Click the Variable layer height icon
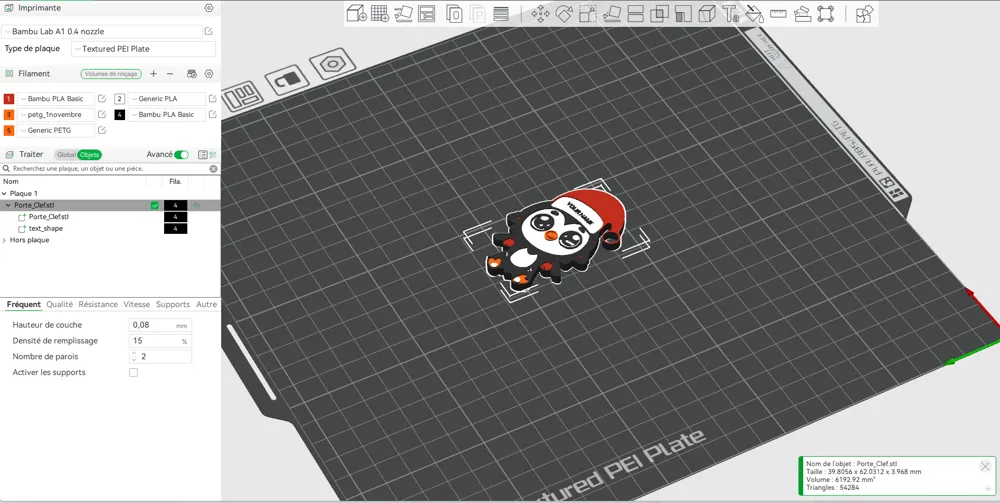This screenshot has width=1000, height=503. pos(501,13)
